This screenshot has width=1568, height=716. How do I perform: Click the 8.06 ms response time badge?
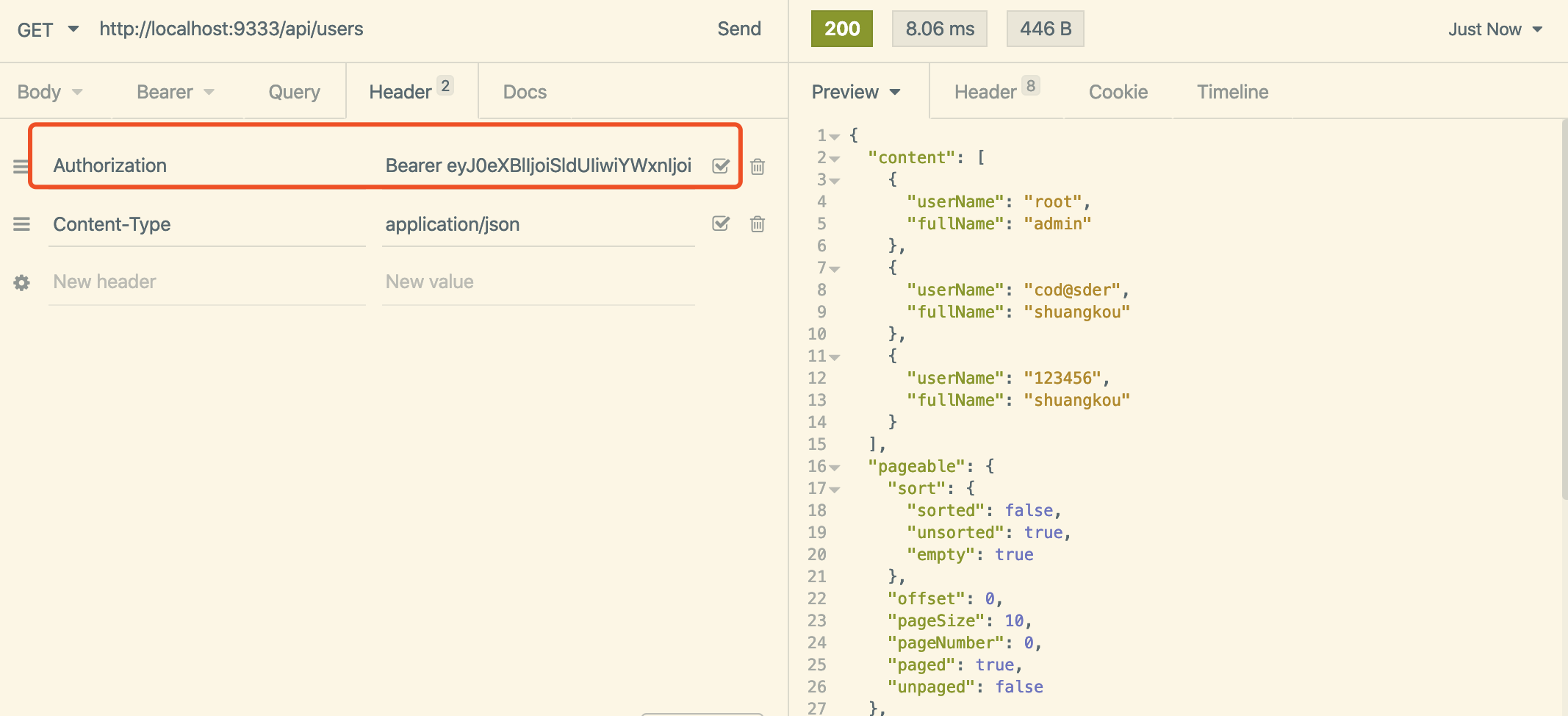point(940,29)
